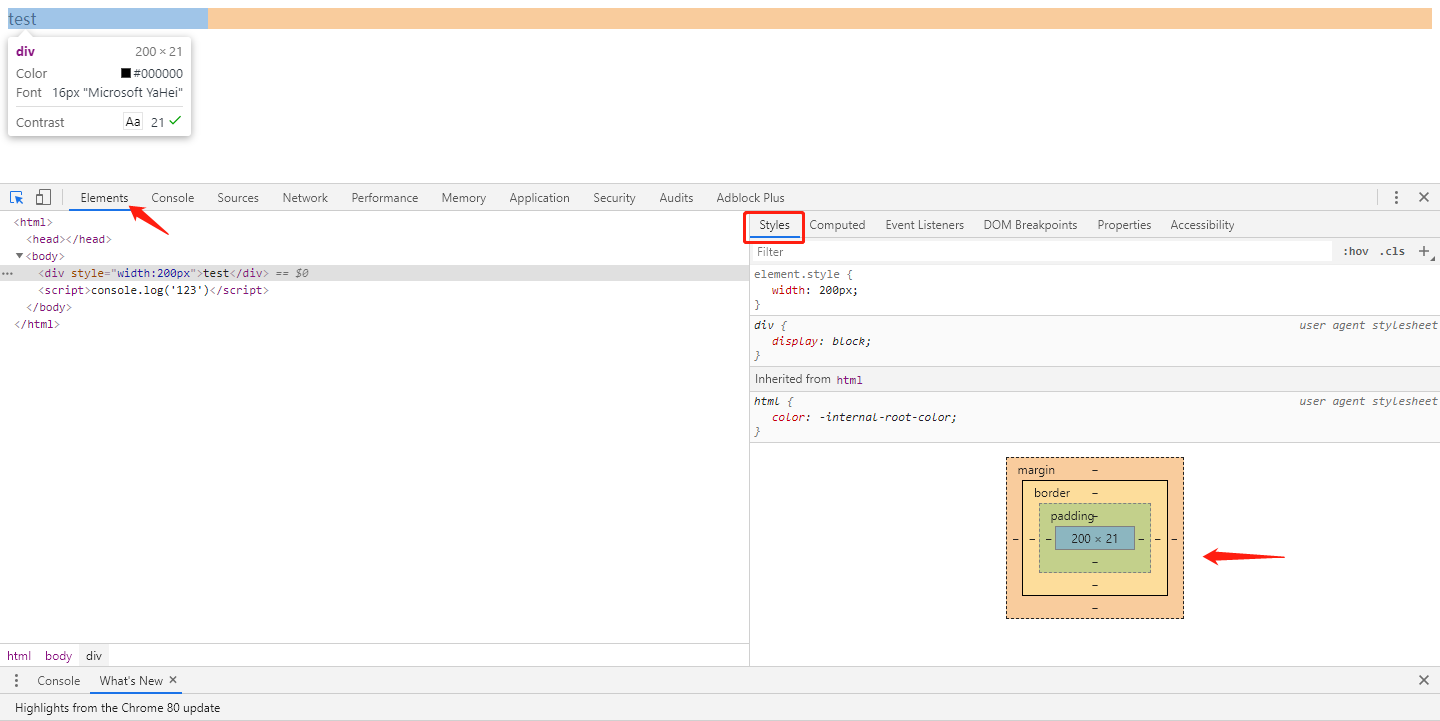Open the Audits tab

[x=676, y=198]
